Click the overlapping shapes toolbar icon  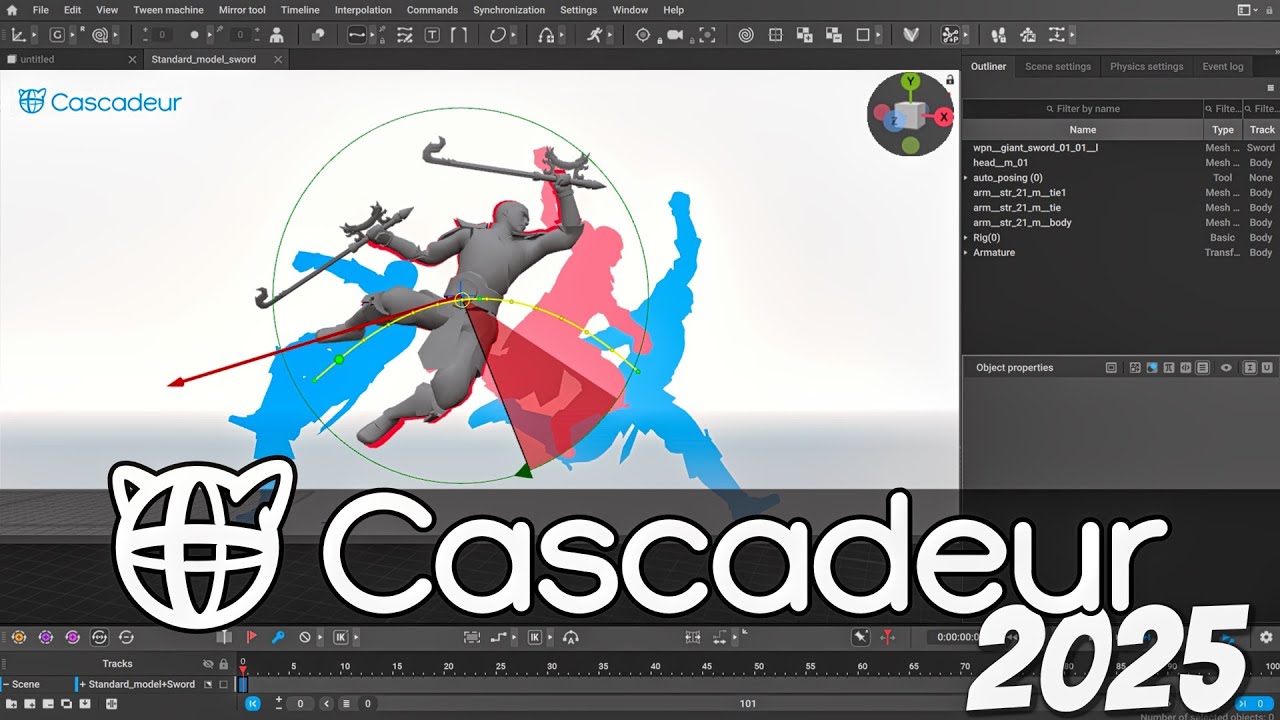[x=318, y=35]
